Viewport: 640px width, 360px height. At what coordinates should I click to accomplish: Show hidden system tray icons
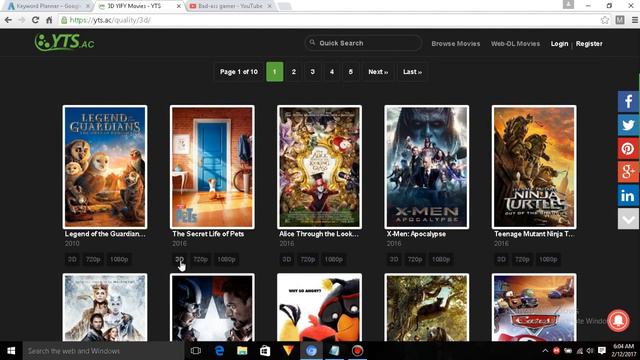pos(545,351)
